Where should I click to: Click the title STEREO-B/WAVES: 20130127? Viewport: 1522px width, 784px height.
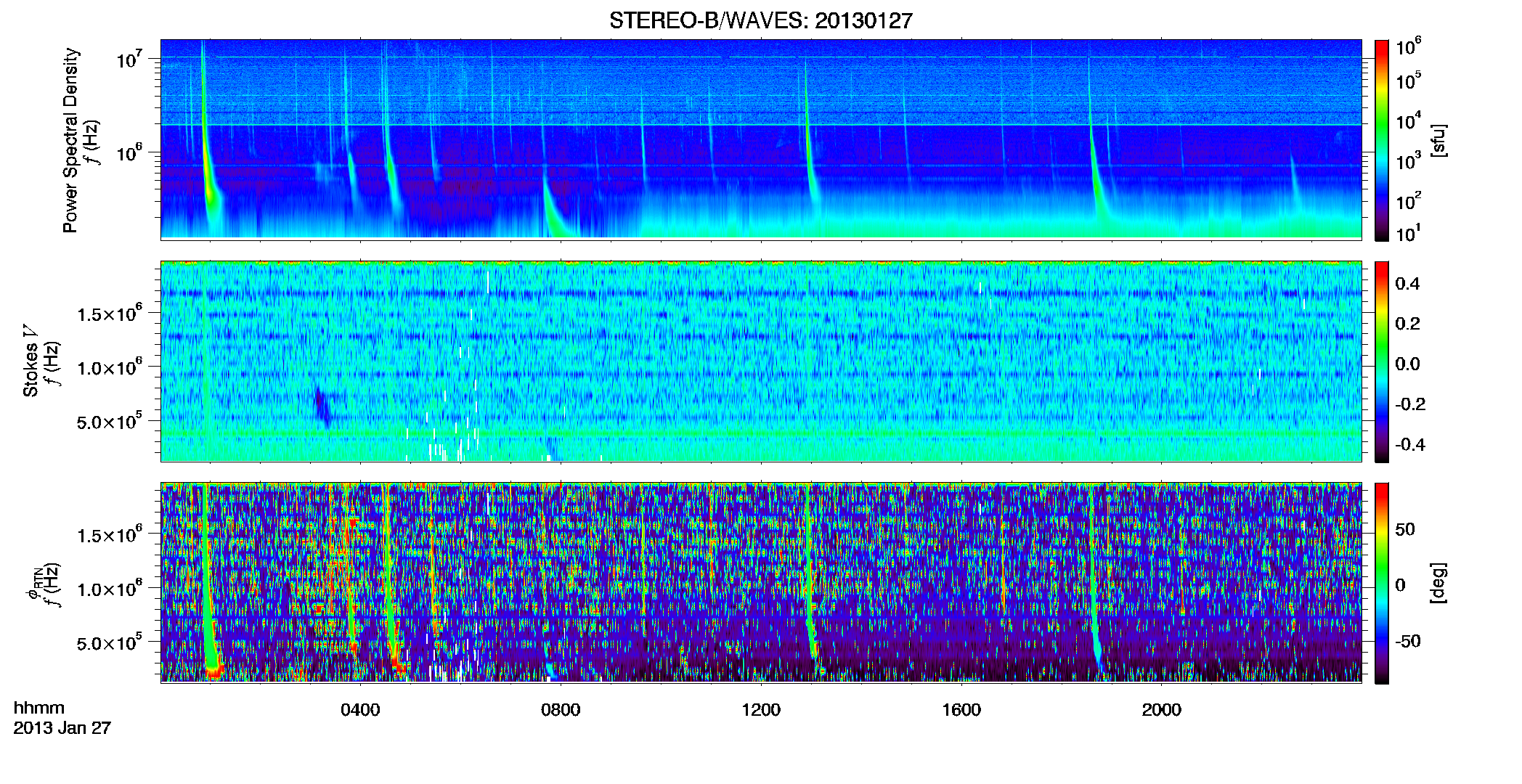760,20
